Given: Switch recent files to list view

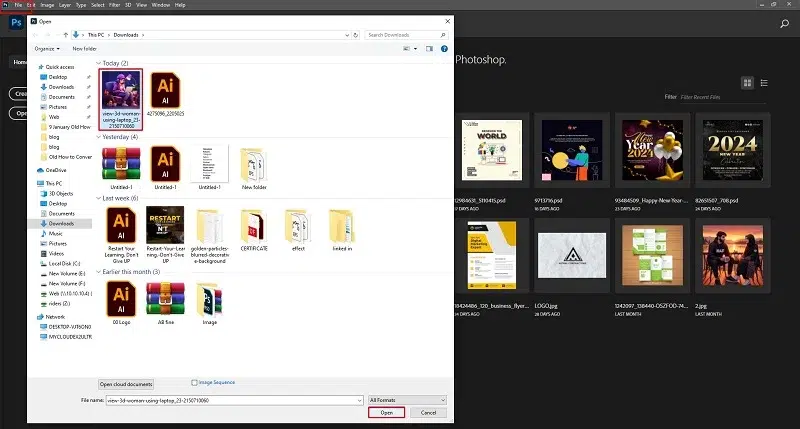Looking at the screenshot, I should point(764,83).
